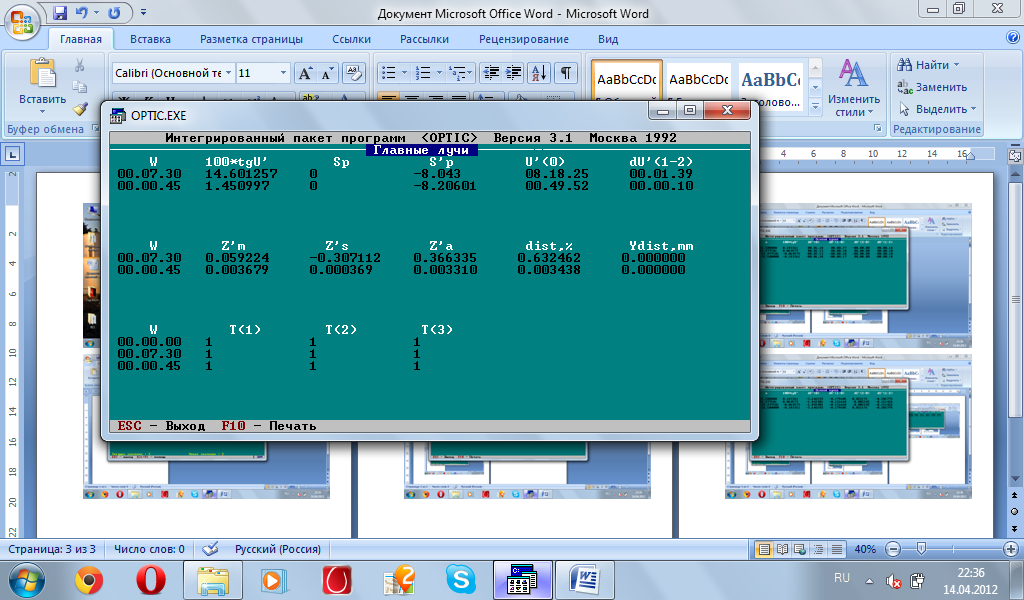Image resolution: width=1024 pixels, height=600 pixels.
Task: Click the Office round button
Action: (x=21, y=24)
